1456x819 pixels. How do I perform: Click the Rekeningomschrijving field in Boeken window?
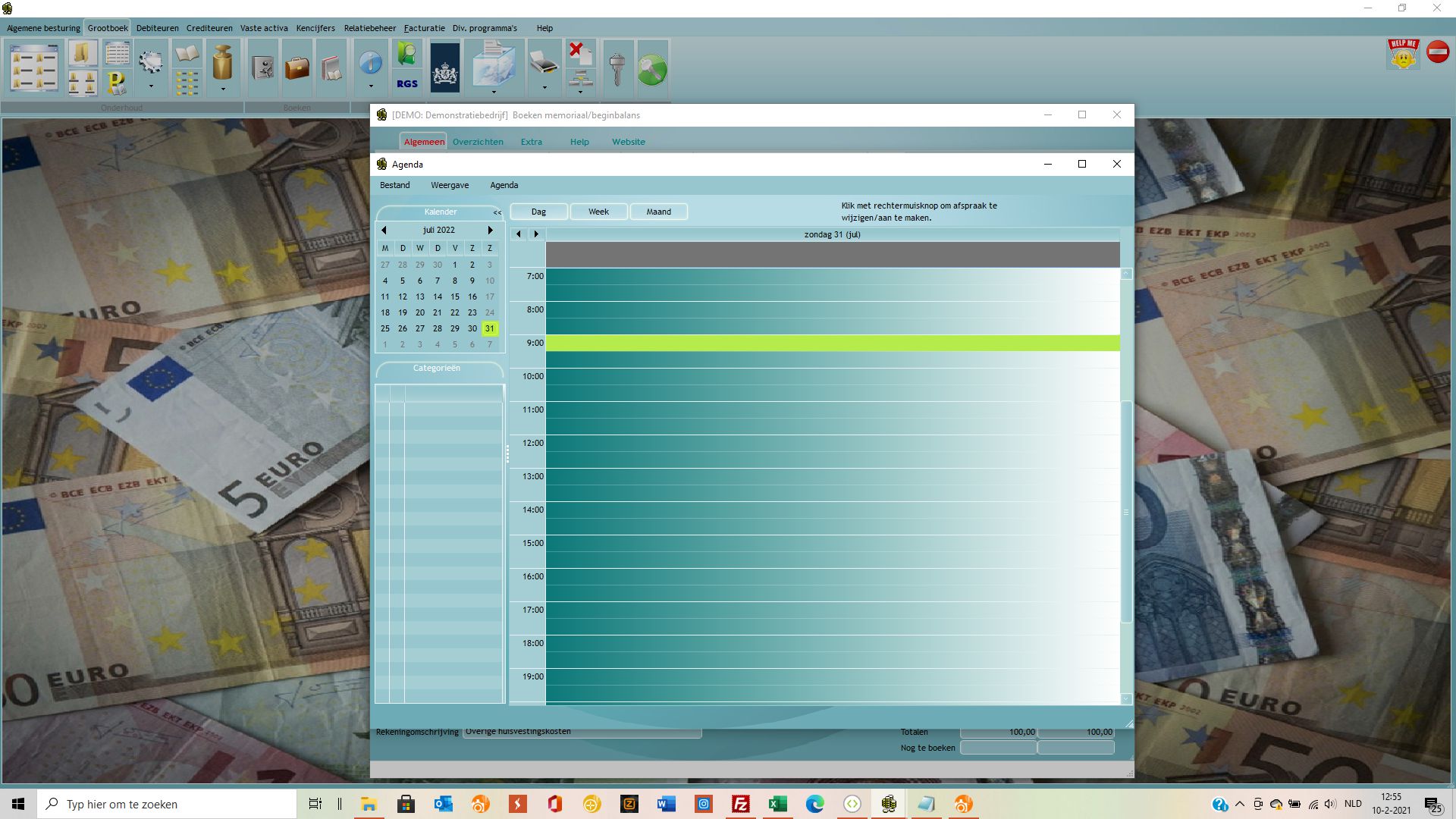click(x=582, y=733)
